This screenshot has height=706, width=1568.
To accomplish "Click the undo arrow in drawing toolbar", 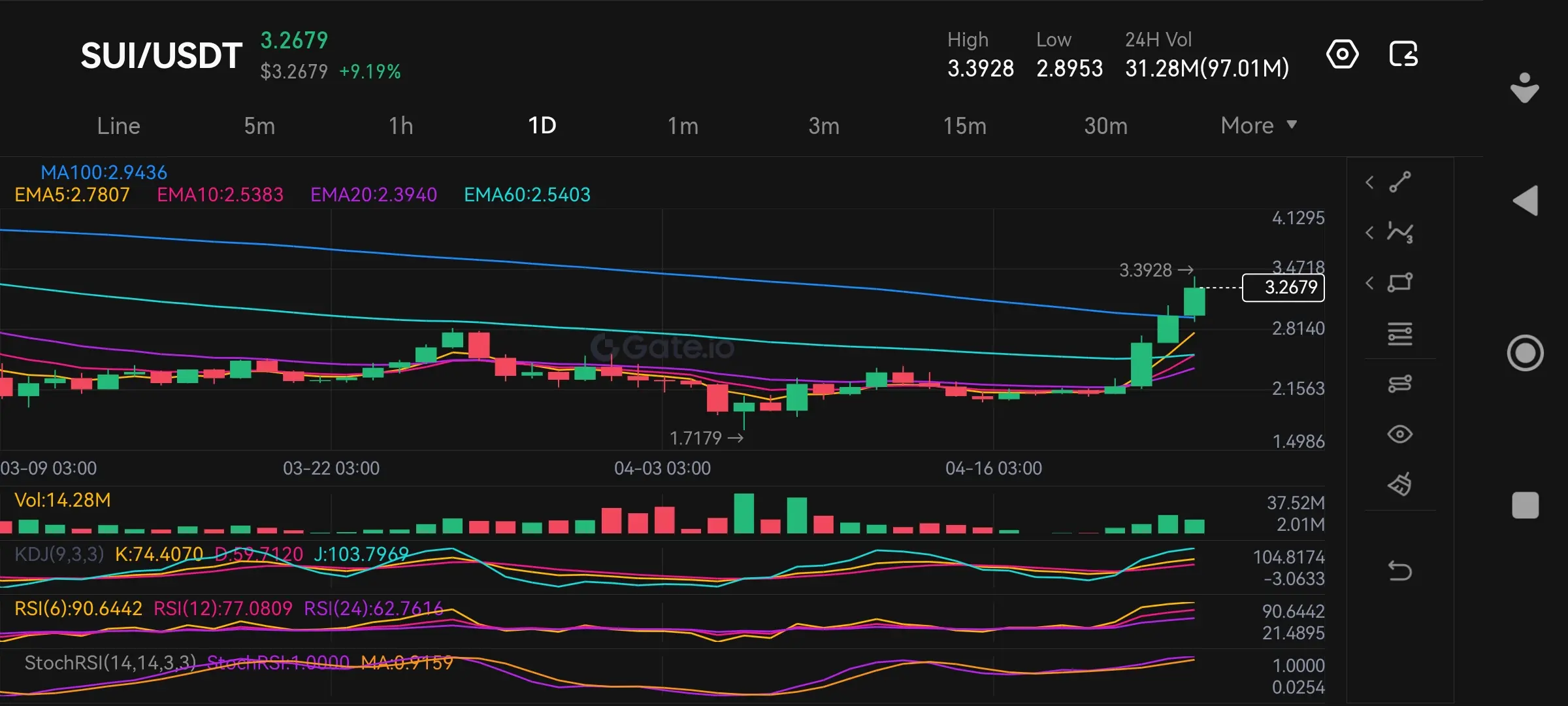I will 1400,571.
